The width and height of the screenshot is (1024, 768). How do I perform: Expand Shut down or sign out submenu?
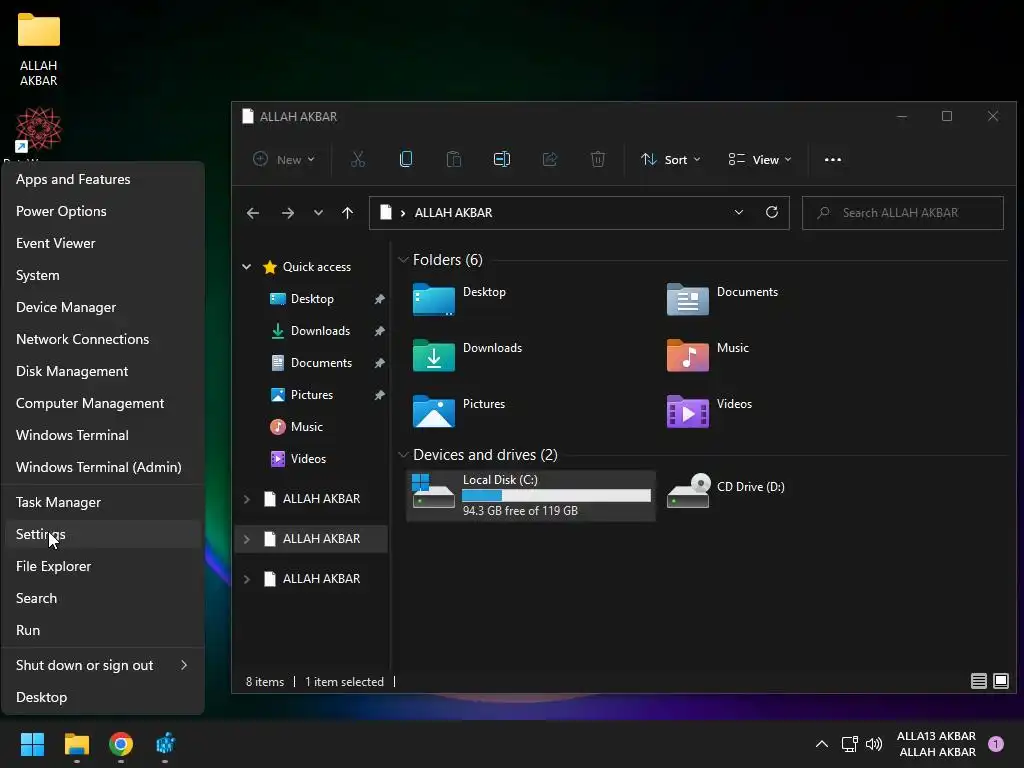click(103, 665)
